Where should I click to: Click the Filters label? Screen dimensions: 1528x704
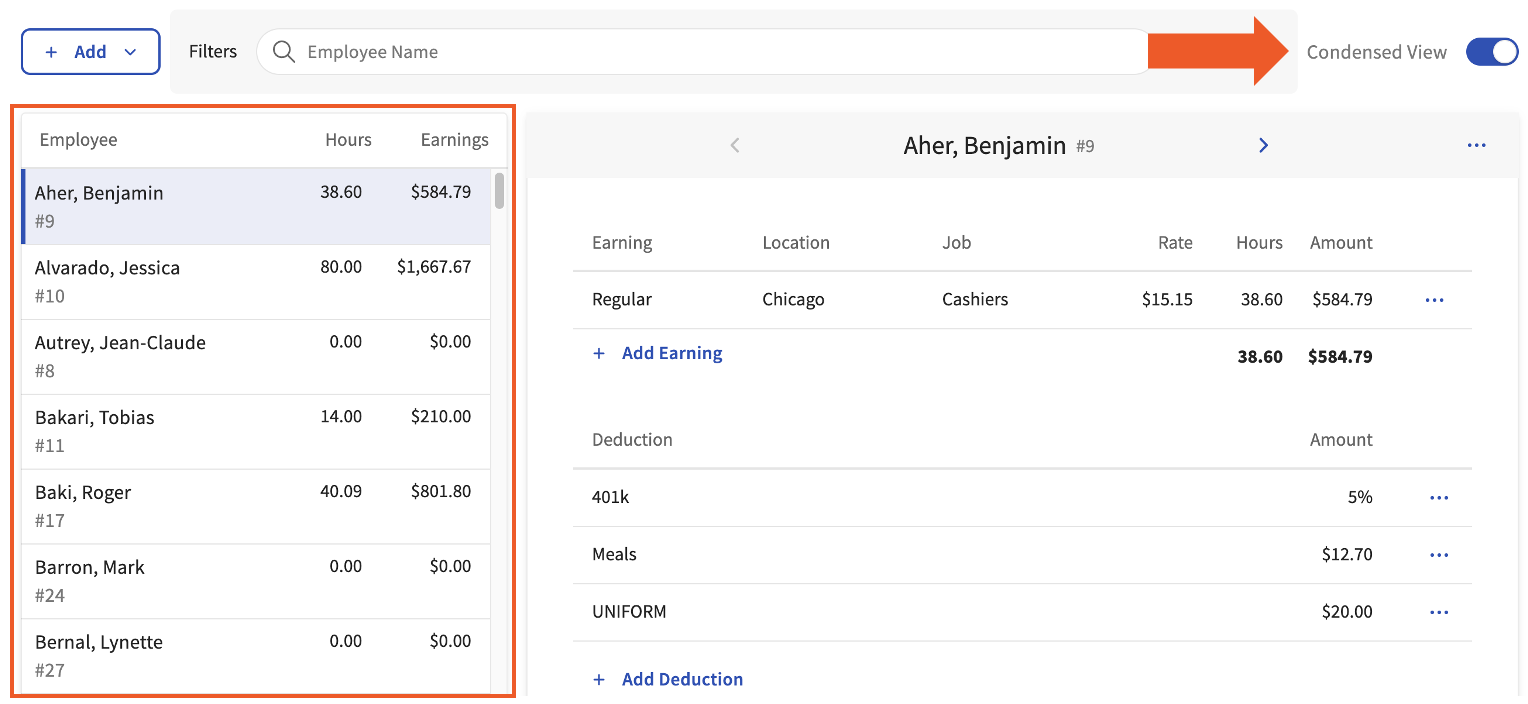point(212,51)
